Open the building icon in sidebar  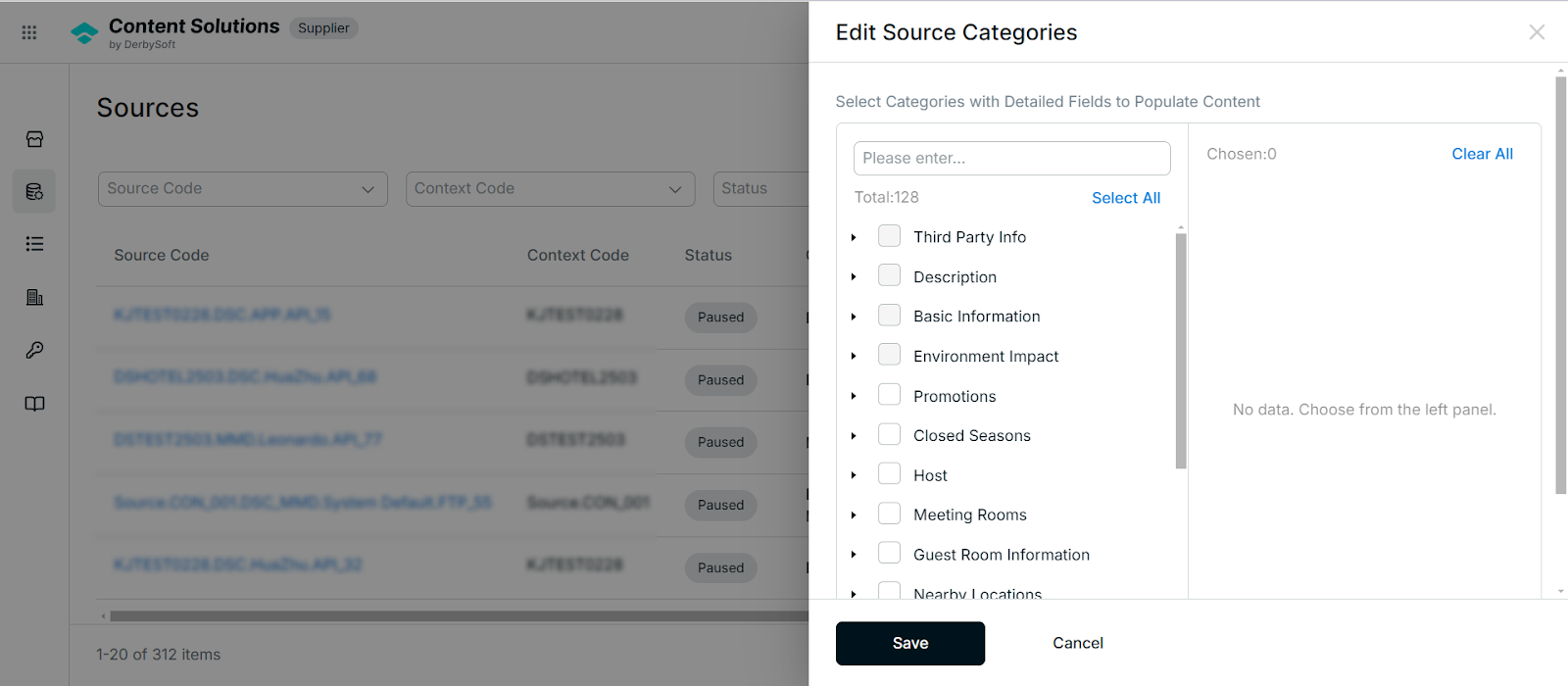coord(34,297)
